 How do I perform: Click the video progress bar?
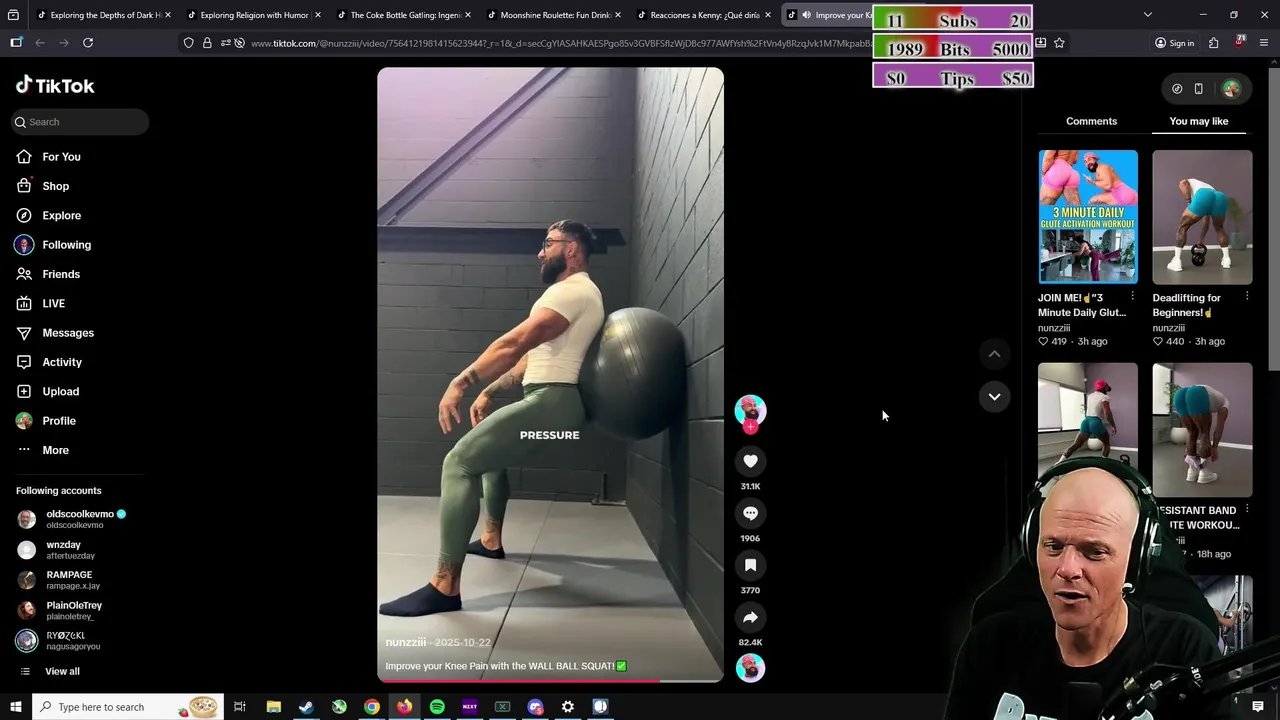[x=550, y=681]
